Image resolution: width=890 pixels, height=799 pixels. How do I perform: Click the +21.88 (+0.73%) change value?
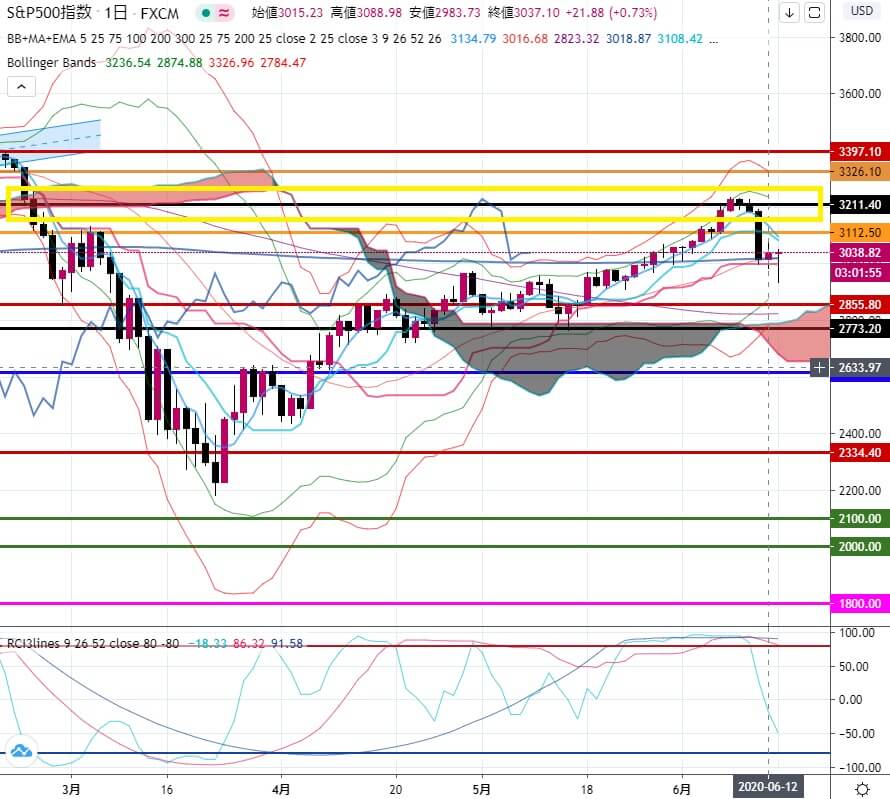click(x=611, y=12)
